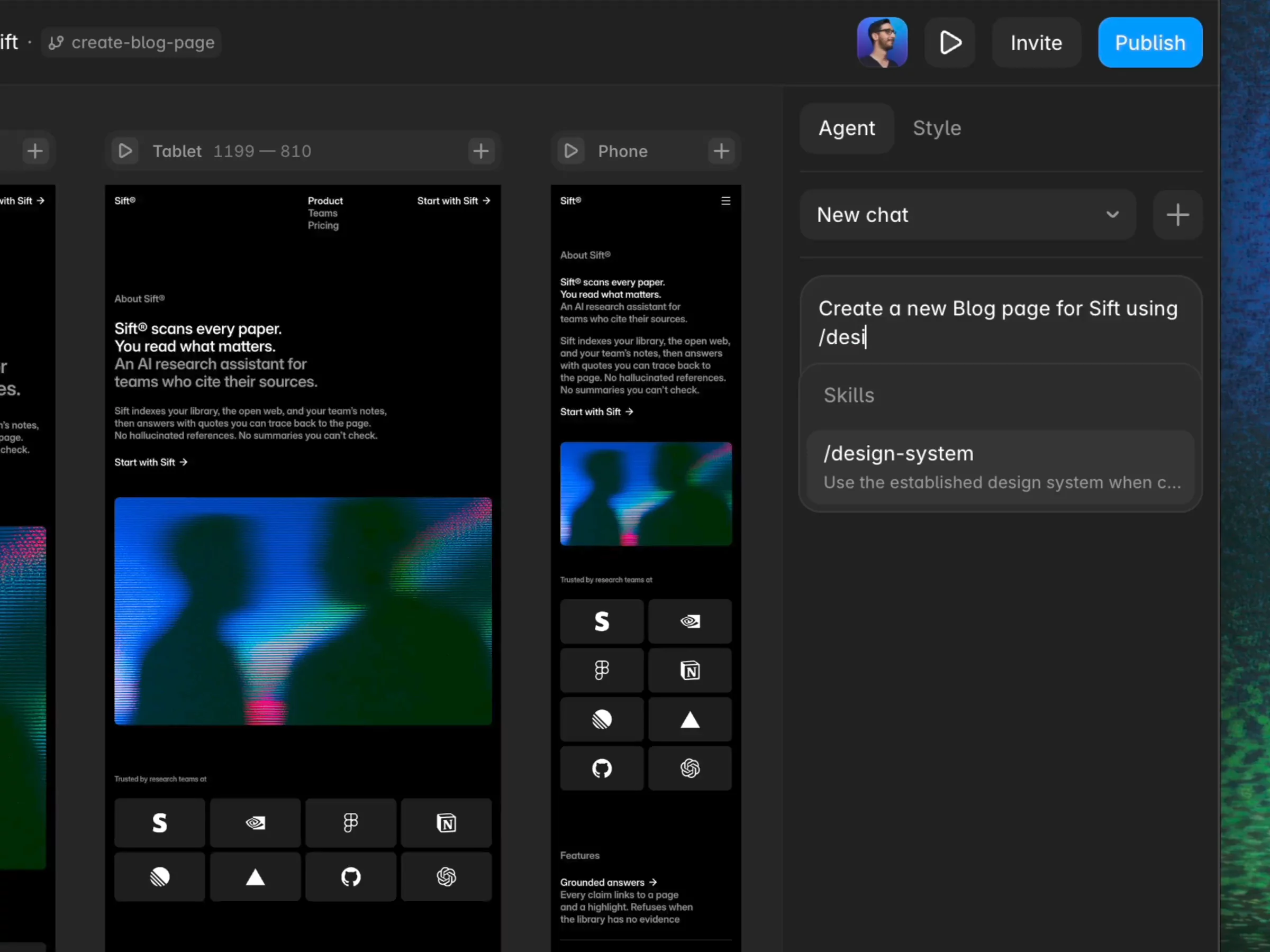Image resolution: width=1270 pixels, height=952 pixels.
Task: Click the Nvidia logo tile in Phone preview
Action: tap(690, 621)
